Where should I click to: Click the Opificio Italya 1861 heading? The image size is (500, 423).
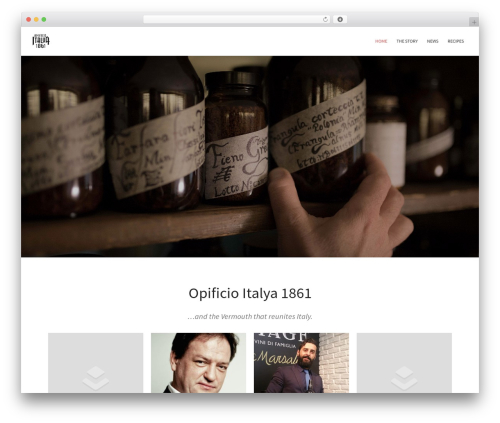click(x=250, y=293)
